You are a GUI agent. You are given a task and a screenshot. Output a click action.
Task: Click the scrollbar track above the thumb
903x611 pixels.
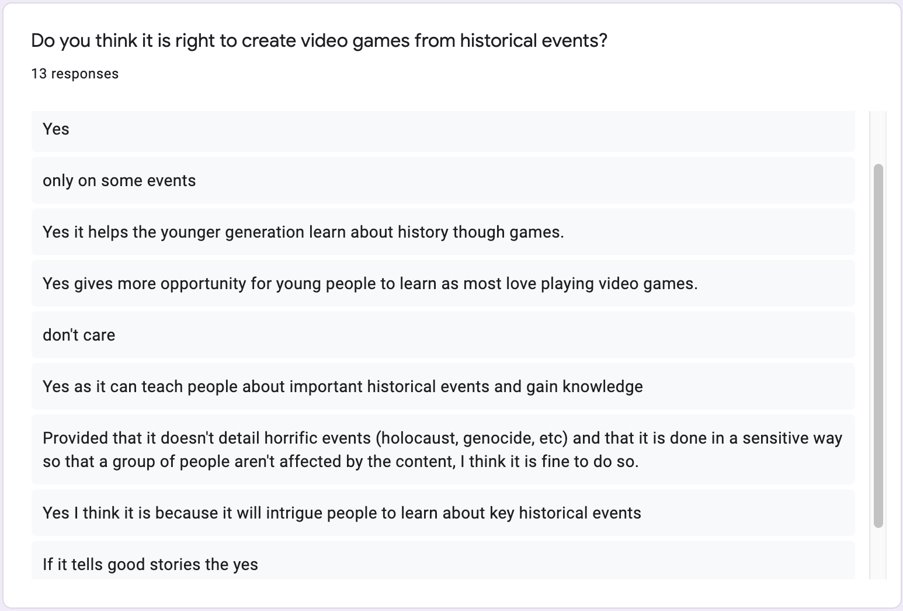pos(878,137)
